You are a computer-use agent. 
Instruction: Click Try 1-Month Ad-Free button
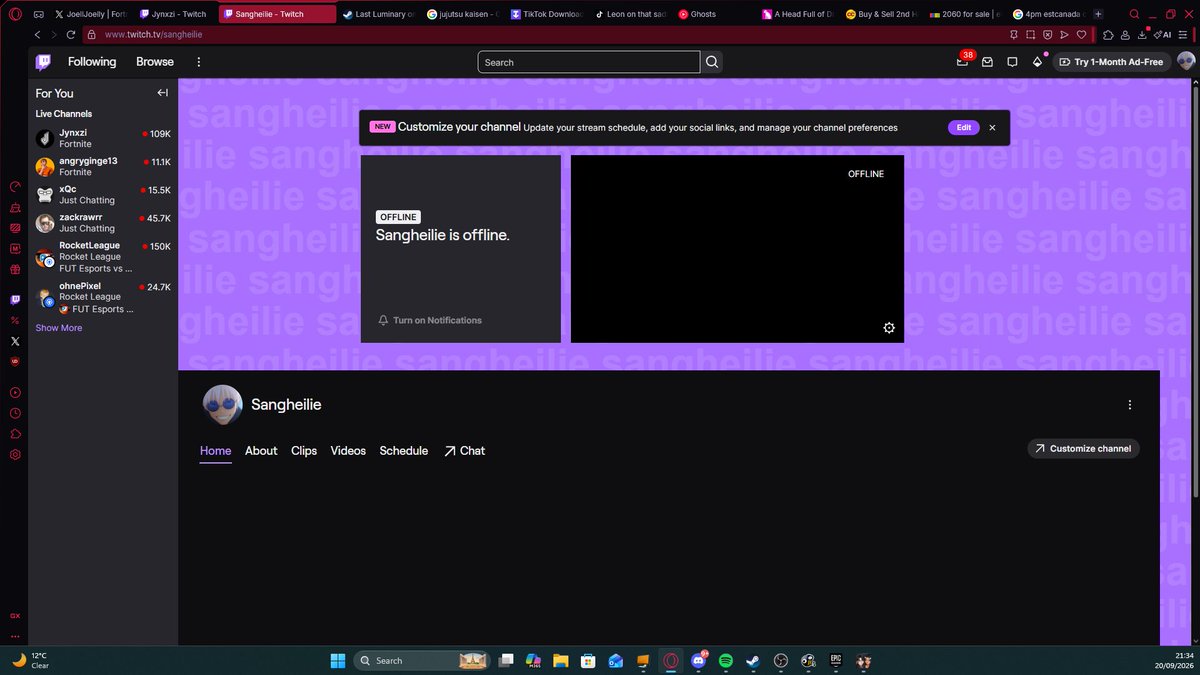coord(1111,62)
